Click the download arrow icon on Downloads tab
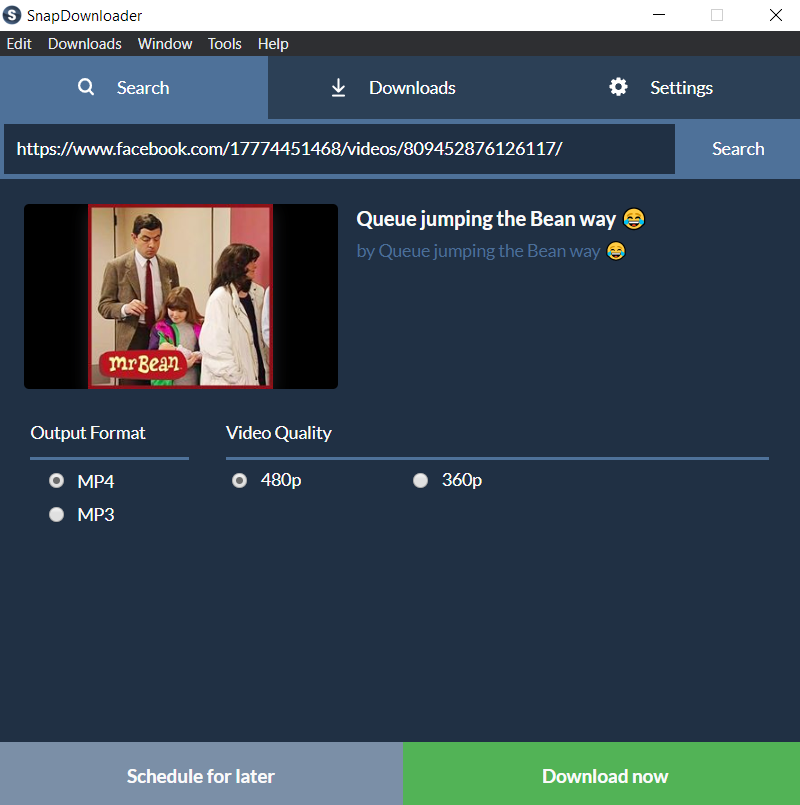This screenshot has width=800, height=805. click(x=338, y=87)
